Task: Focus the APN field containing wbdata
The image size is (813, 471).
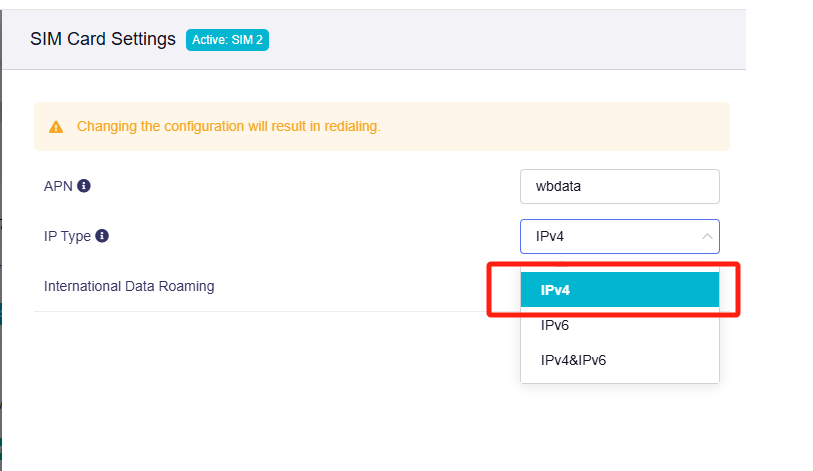Action: 619,186
